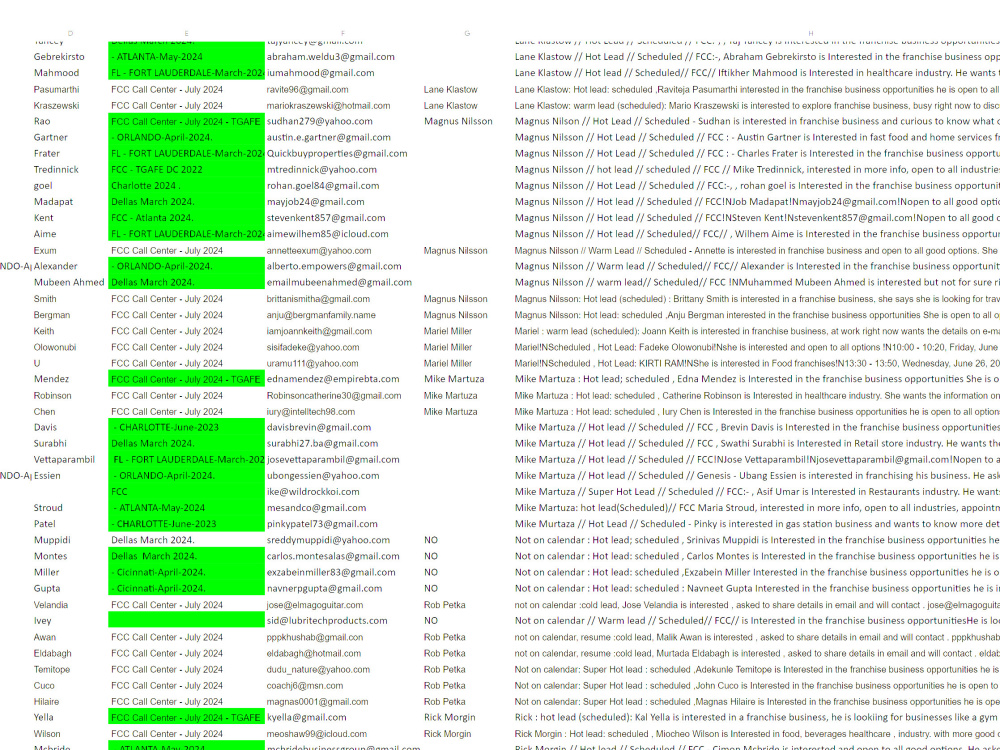
Task: Click email meoshaw99@icloud.com
Action: (316, 735)
